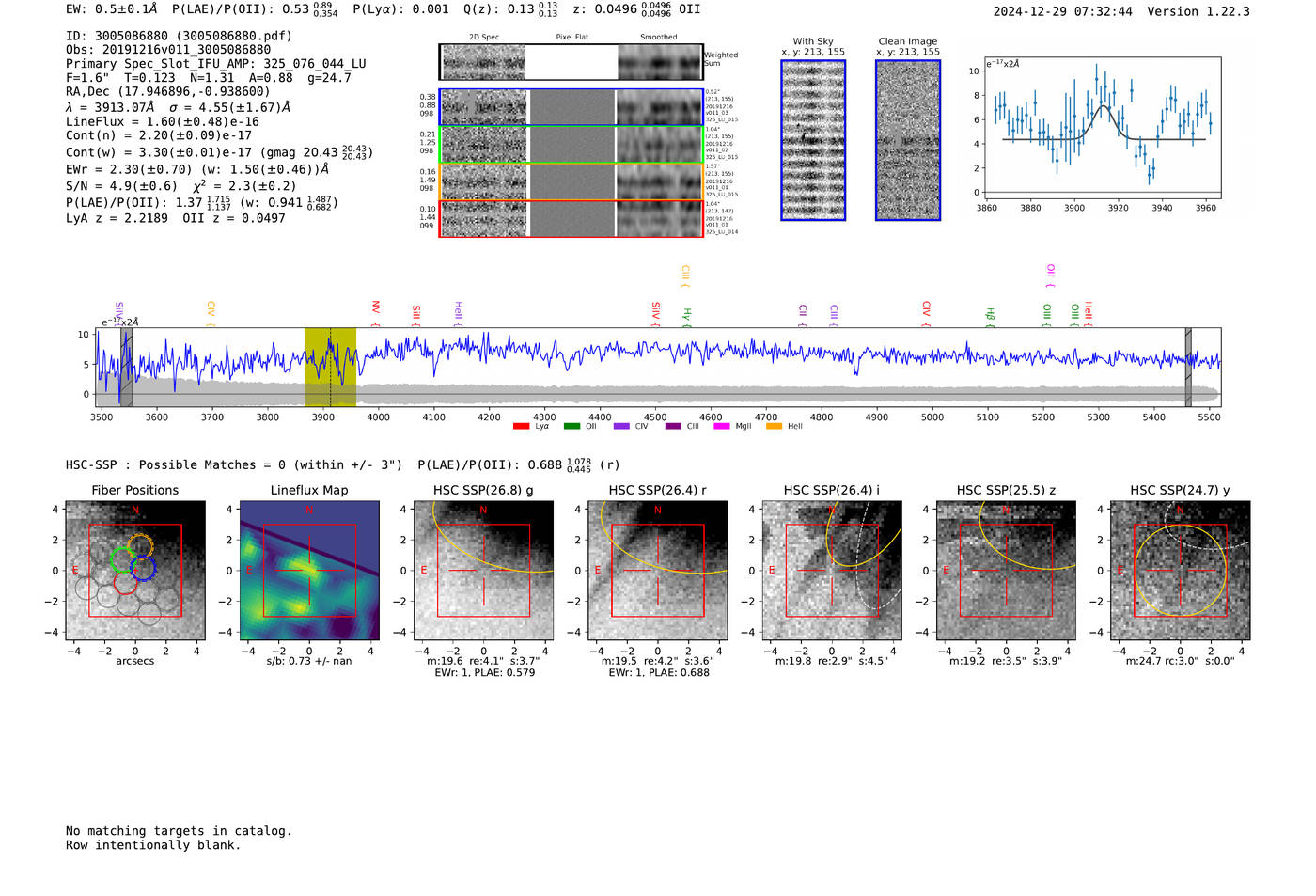Select the SiII line marker above spectrum
The height and width of the screenshot is (896, 1316).
[x=416, y=315]
